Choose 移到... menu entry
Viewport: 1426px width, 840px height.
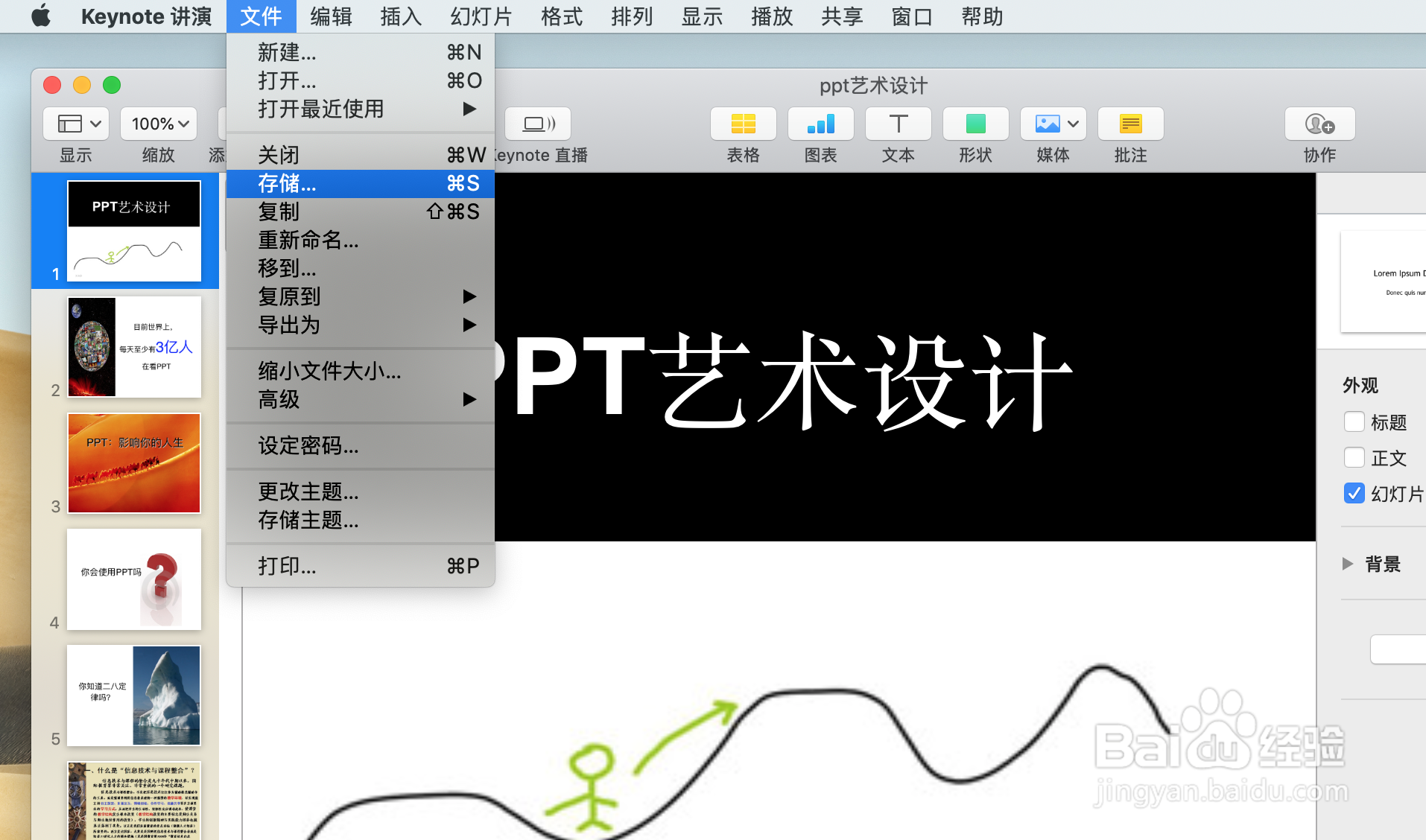(361, 268)
